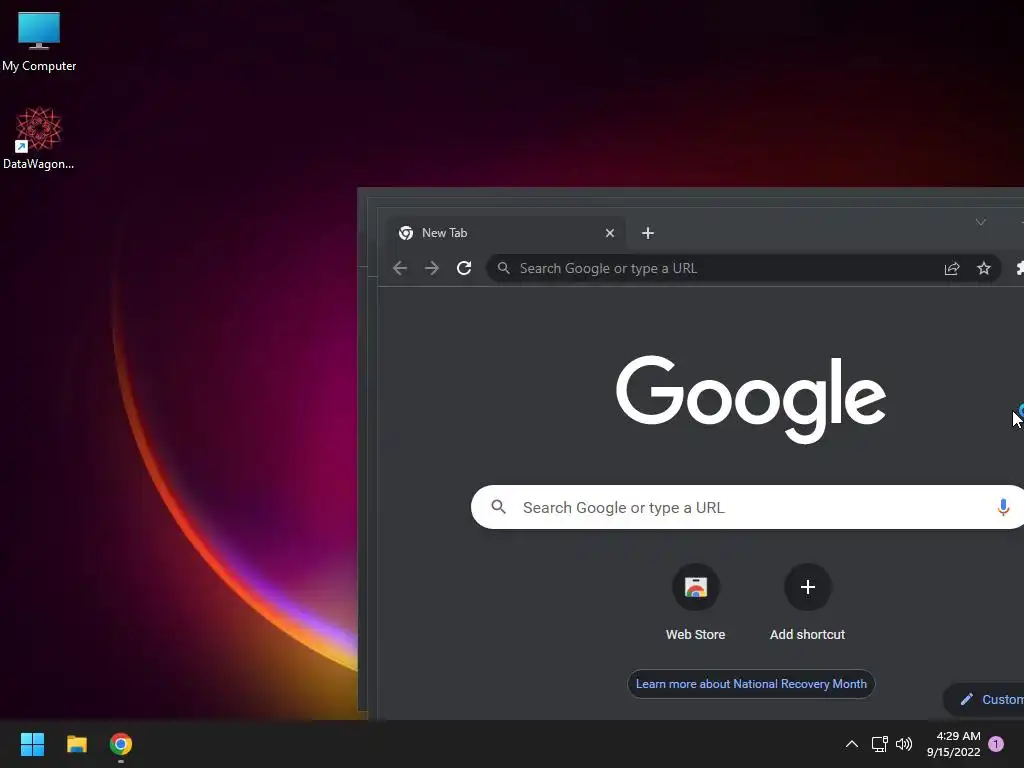Click the Google logo
This screenshot has width=1024, height=768.
tap(750, 400)
